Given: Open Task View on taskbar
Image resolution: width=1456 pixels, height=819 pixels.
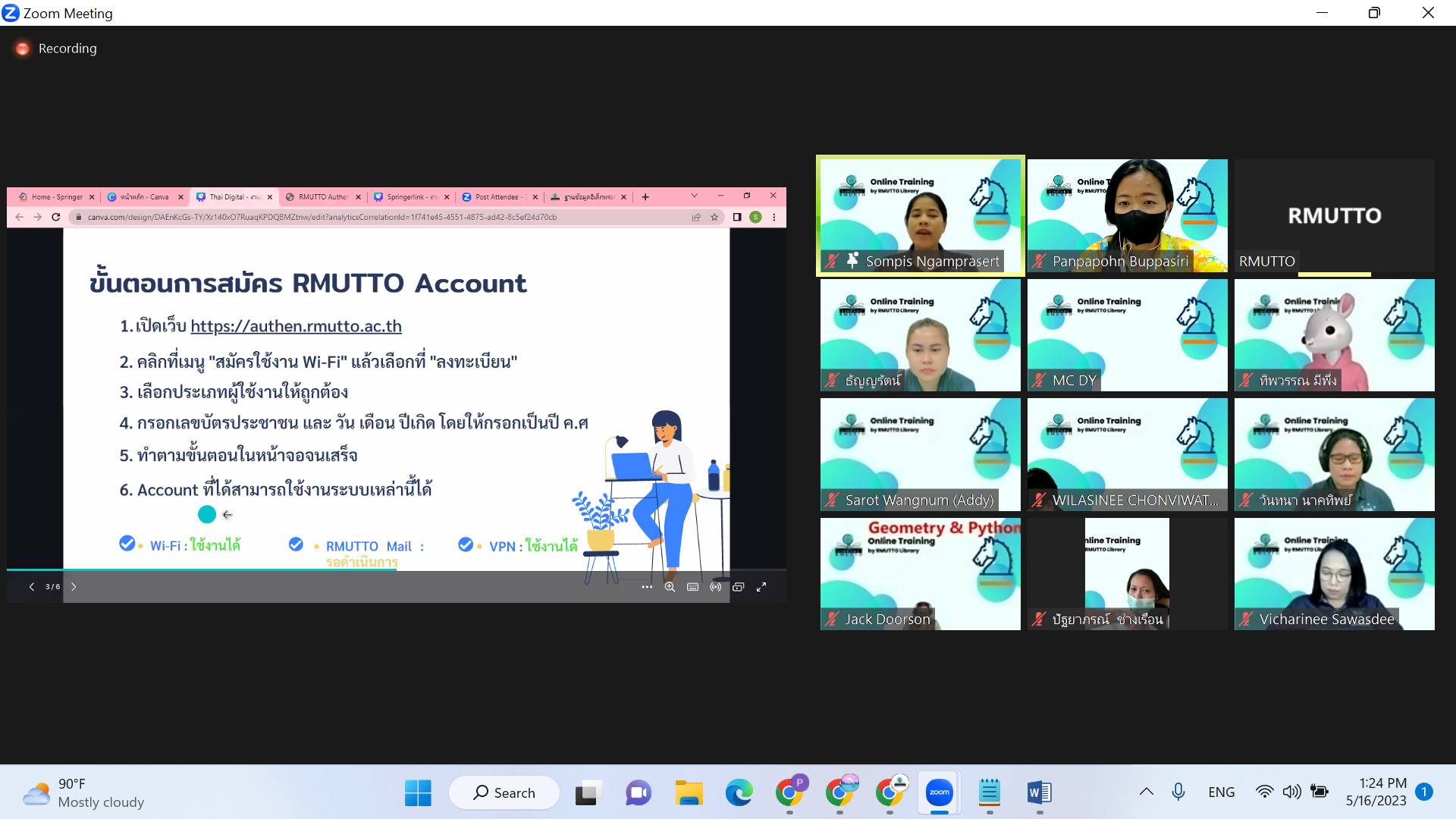Looking at the screenshot, I should pyautogui.click(x=588, y=793).
